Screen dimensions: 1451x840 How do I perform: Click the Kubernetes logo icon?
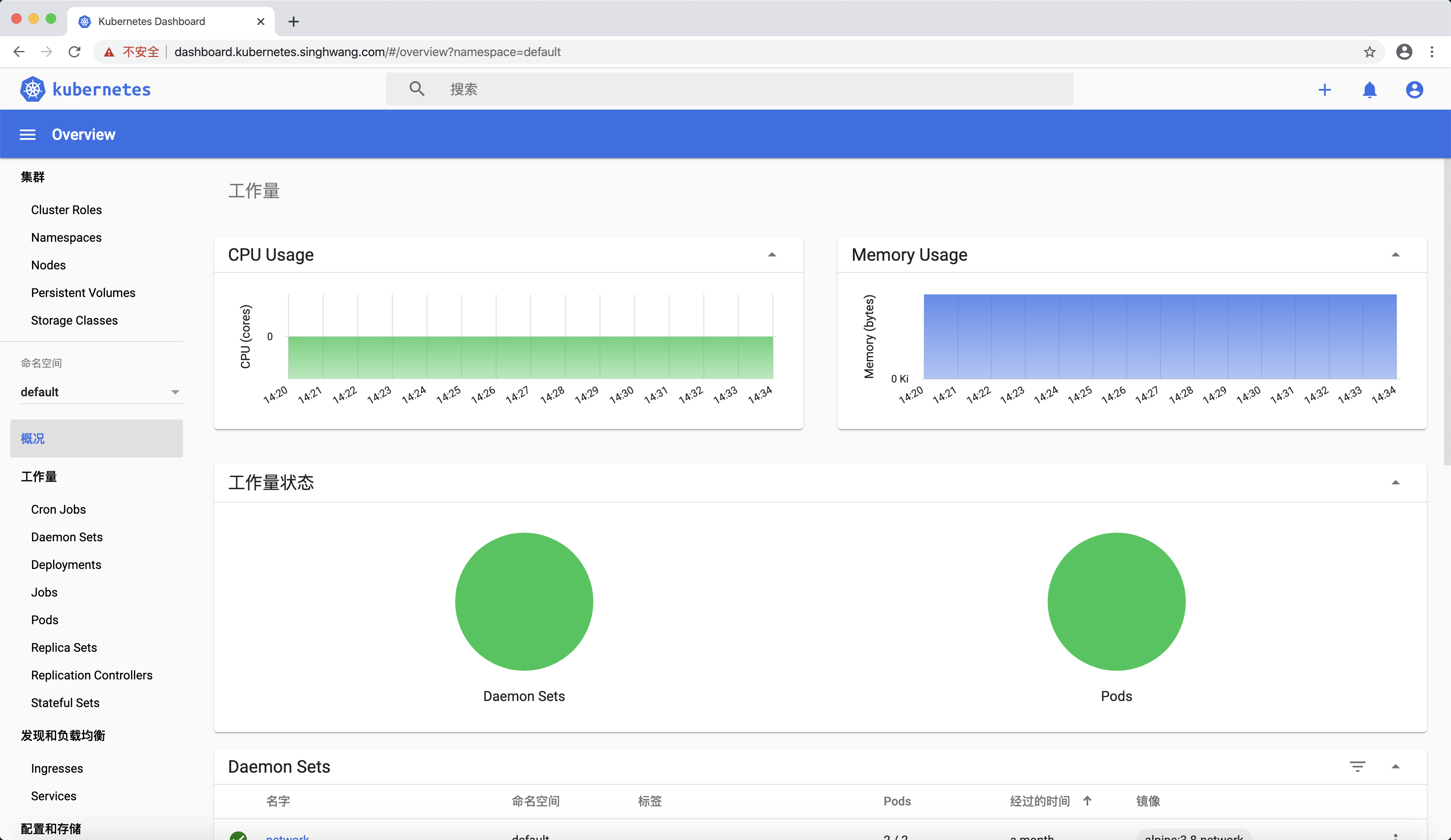32,90
